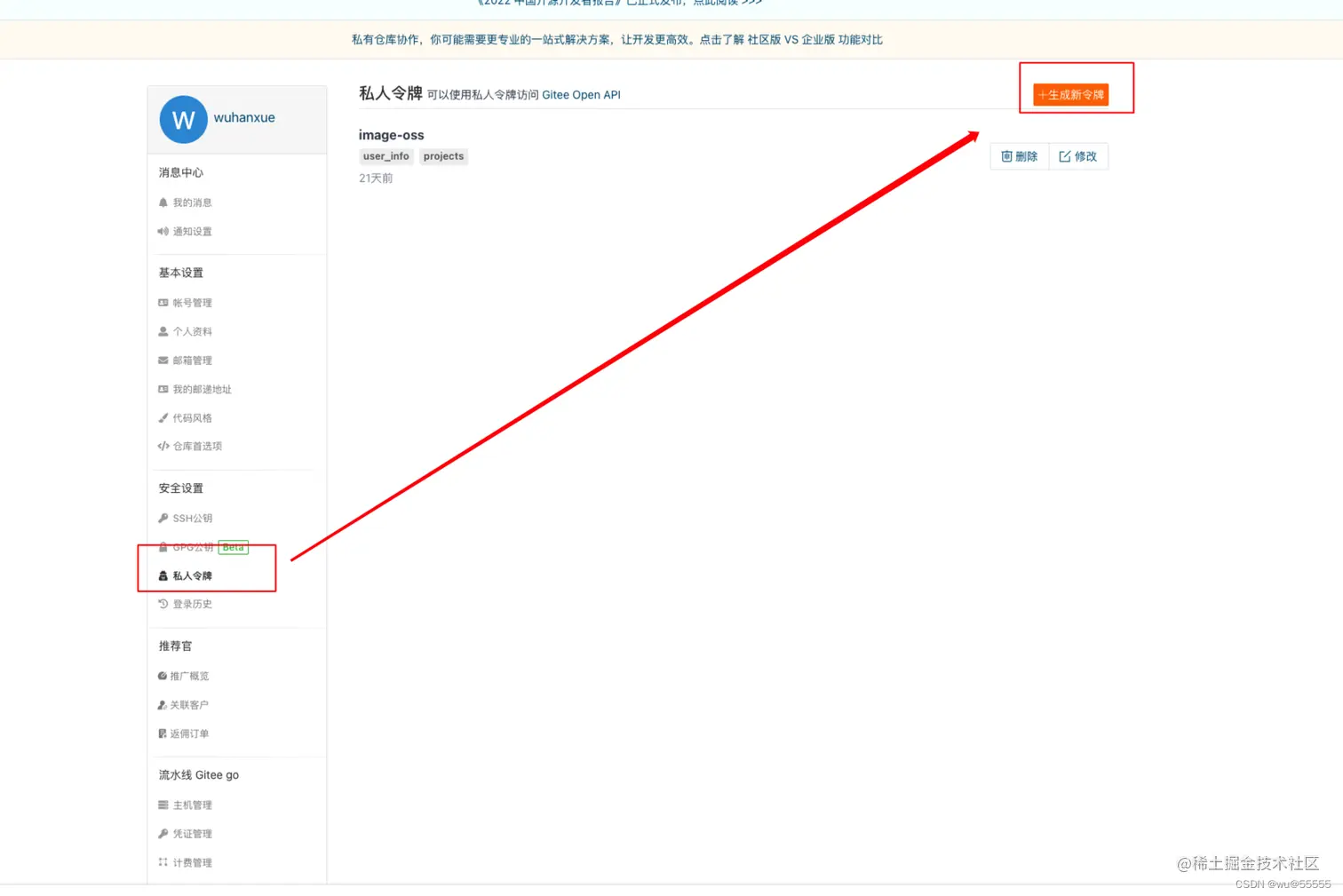Open 返佣订单 page
Image resolution: width=1343 pixels, height=896 pixels.
click(x=189, y=733)
